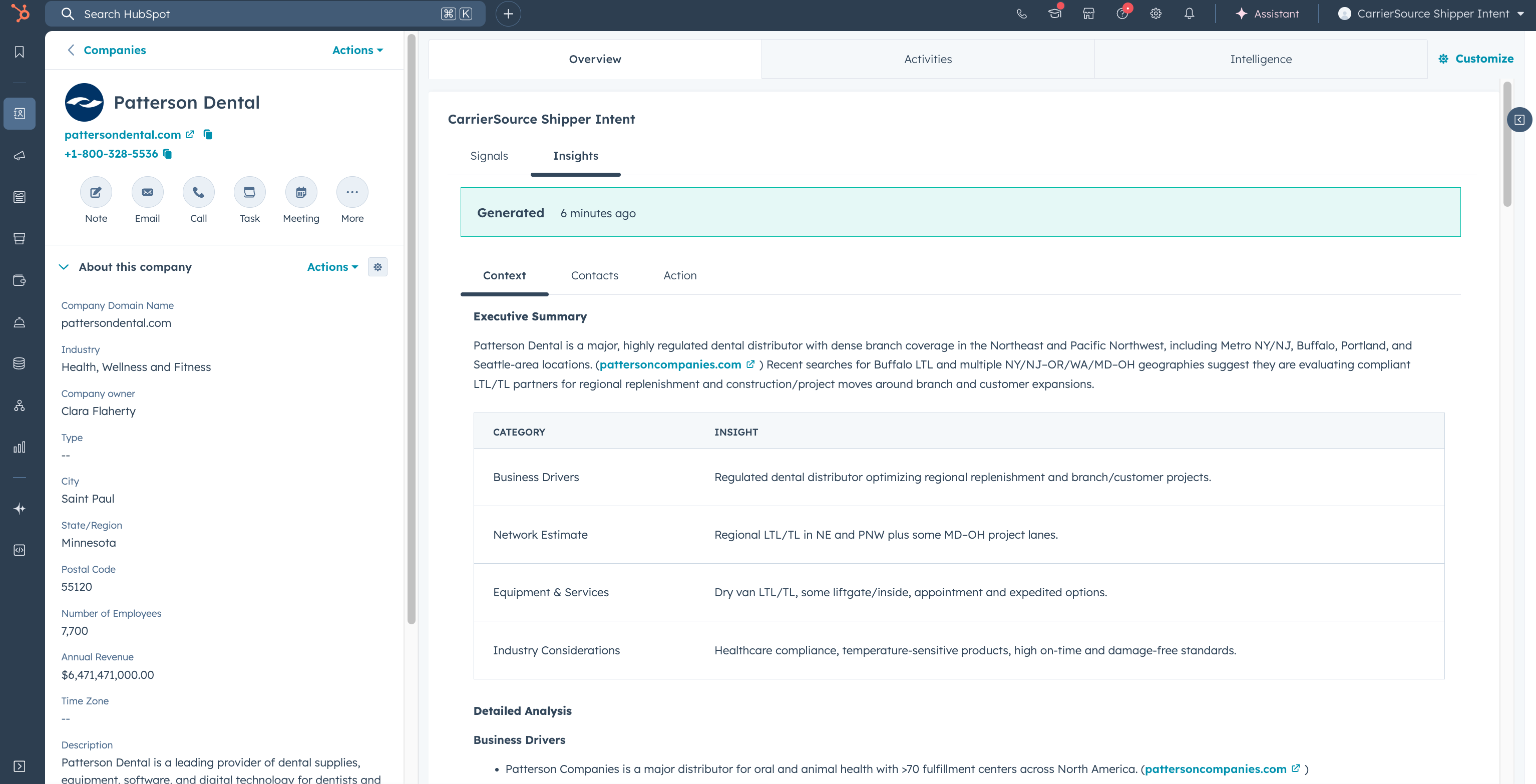The image size is (1536, 784).
Task: Collapse the About this company section
Action: [64, 267]
